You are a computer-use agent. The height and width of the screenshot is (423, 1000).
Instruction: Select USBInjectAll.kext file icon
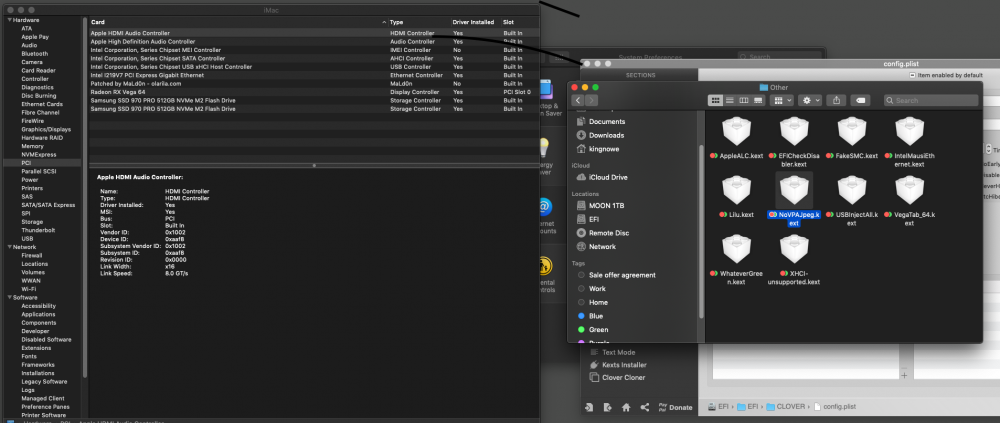coord(852,190)
